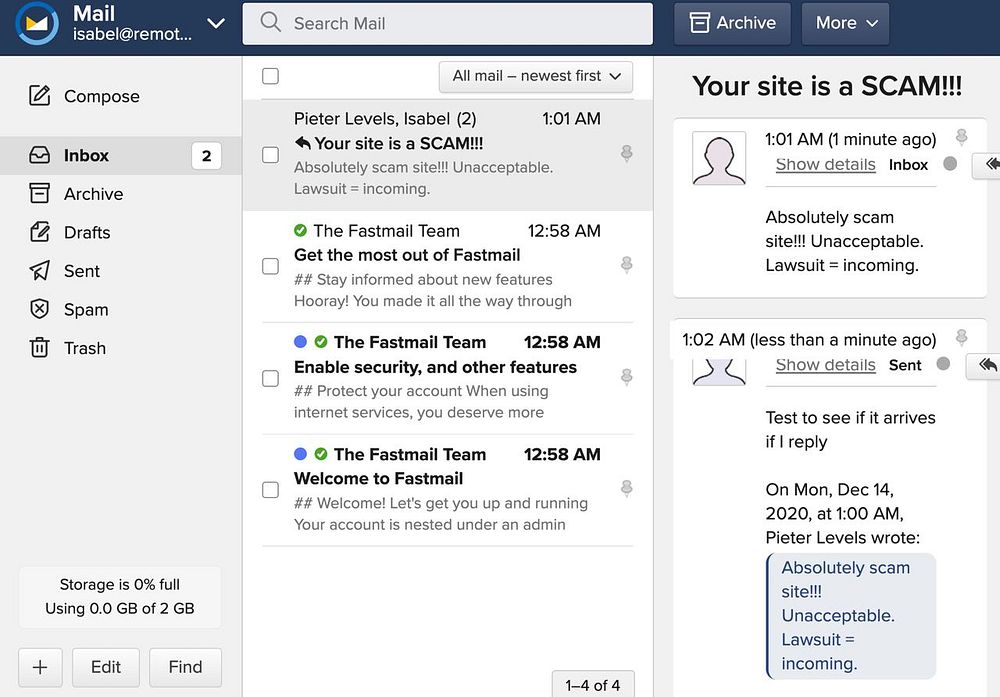Check the 'Enable security, and other features' email

[x=270, y=378]
